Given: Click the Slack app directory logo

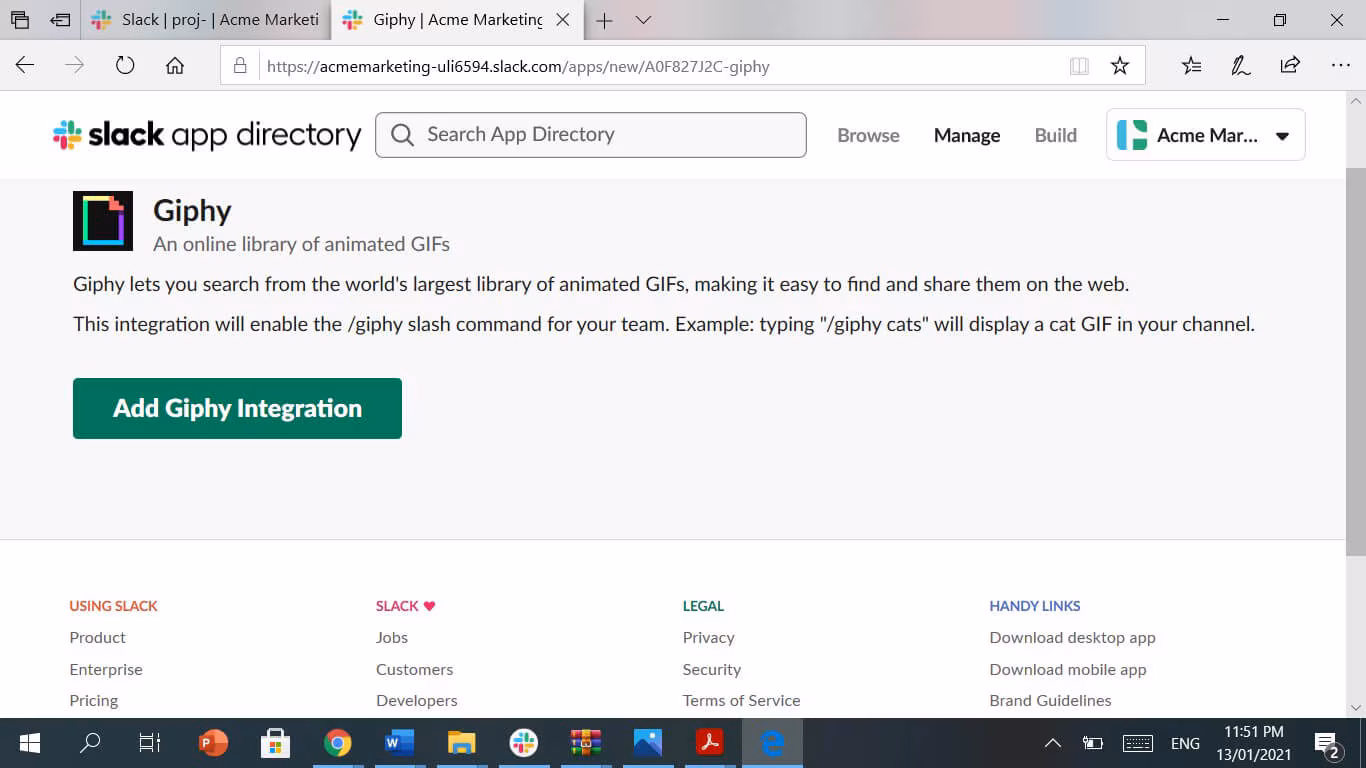Looking at the screenshot, I should pyautogui.click(x=207, y=135).
